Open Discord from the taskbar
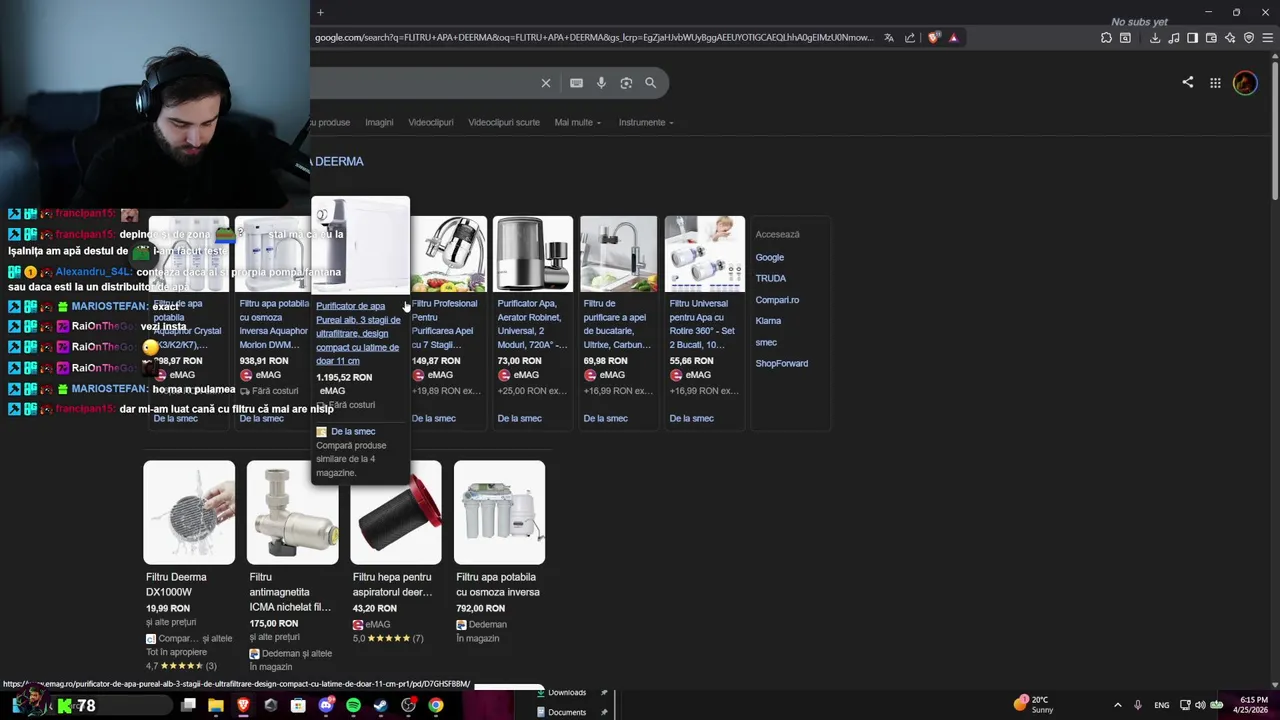The width and height of the screenshot is (1280, 720). point(326,705)
